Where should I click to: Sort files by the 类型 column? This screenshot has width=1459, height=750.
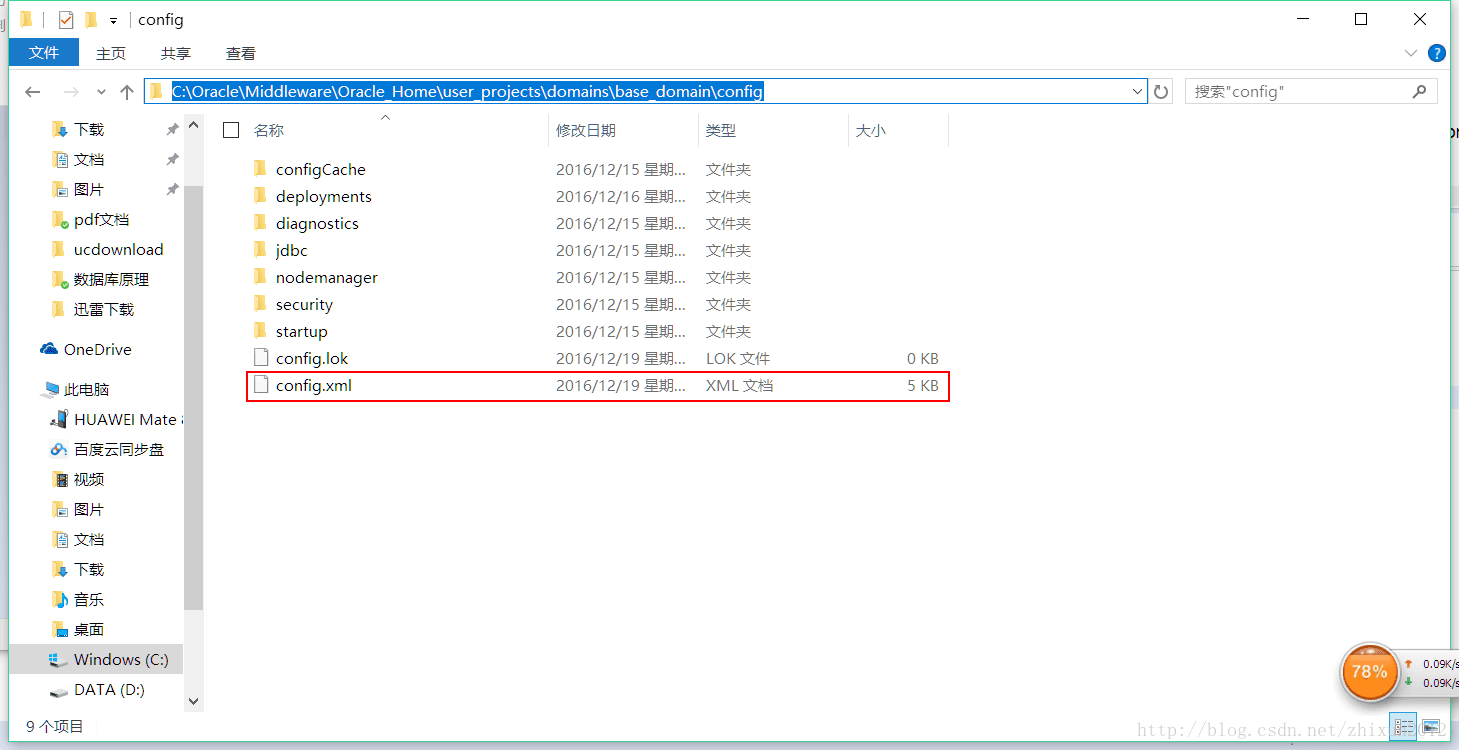pyautogui.click(x=721, y=131)
